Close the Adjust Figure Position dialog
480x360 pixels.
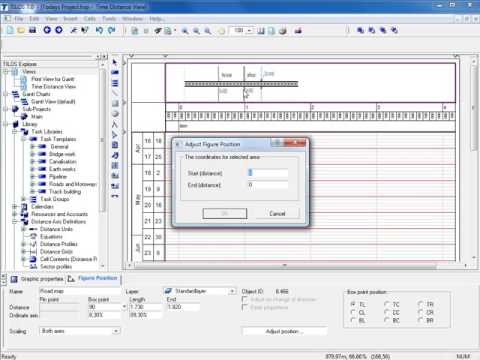coord(295,143)
